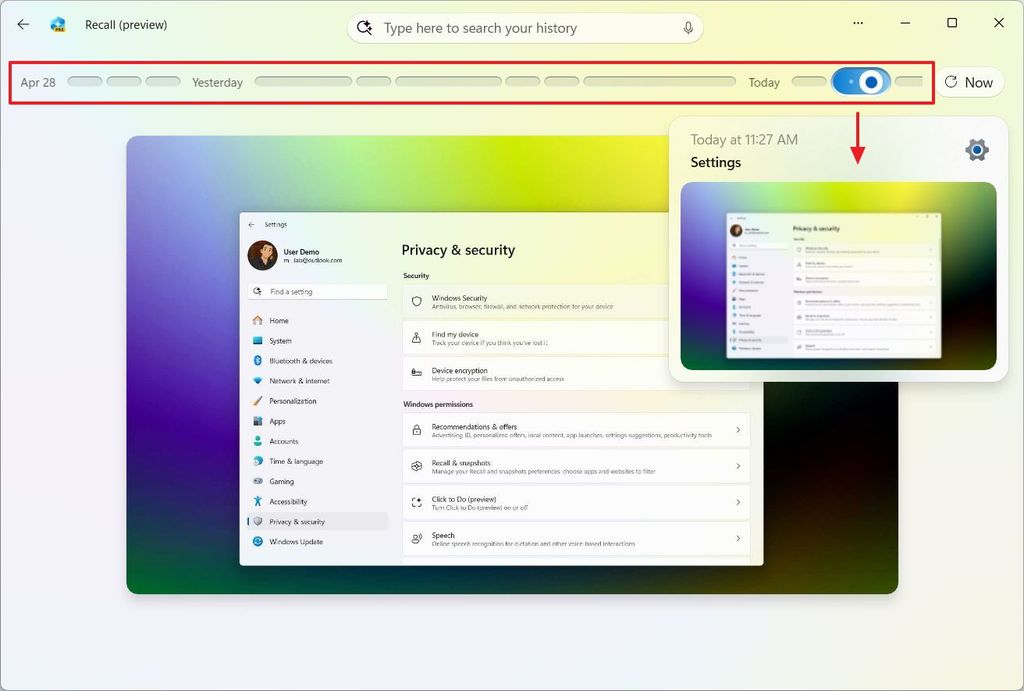
Task: Click the Network wifi icon in snapshot sidebar
Action: click(257, 381)
